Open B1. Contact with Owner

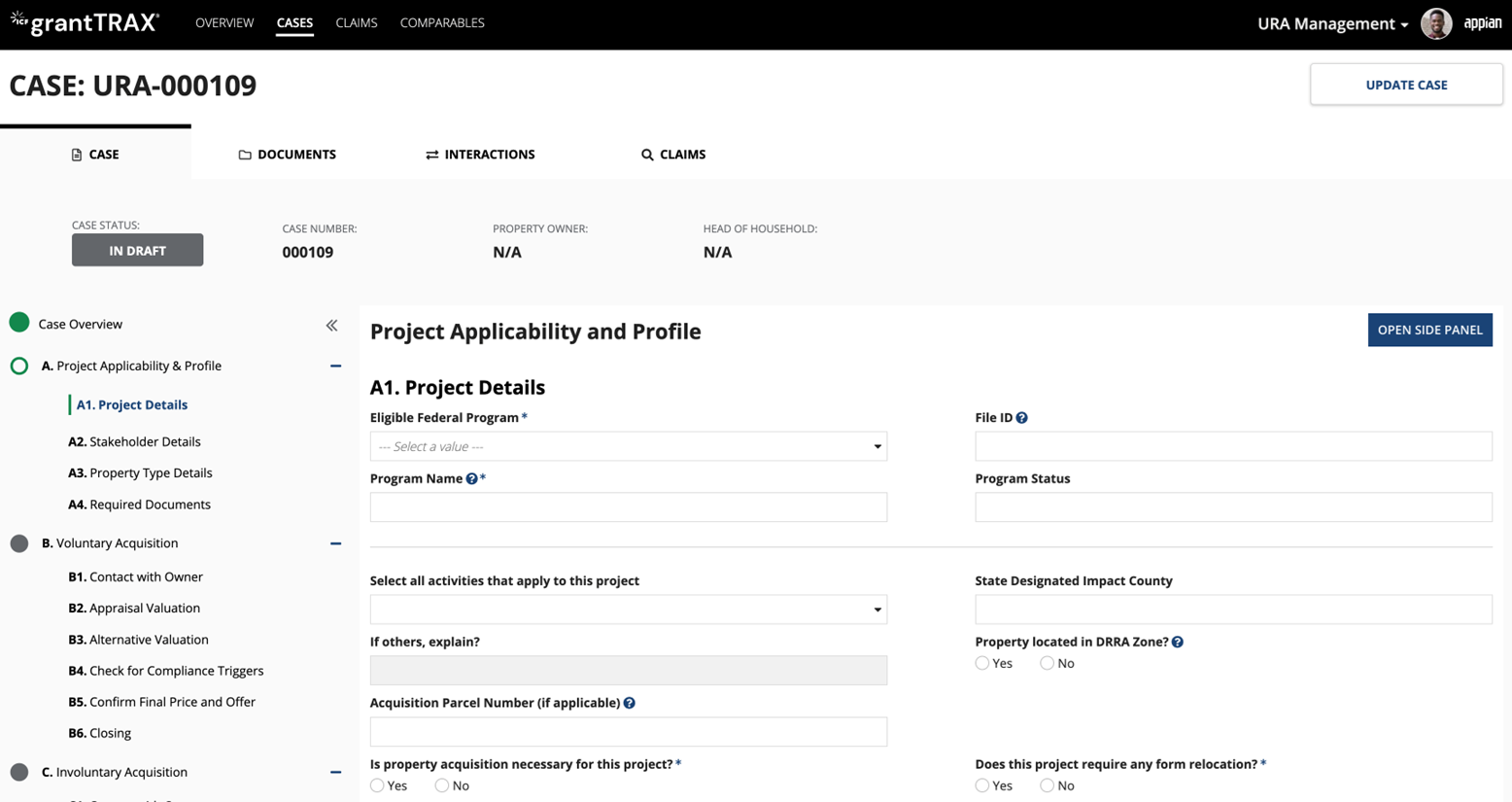click(135, 576)
